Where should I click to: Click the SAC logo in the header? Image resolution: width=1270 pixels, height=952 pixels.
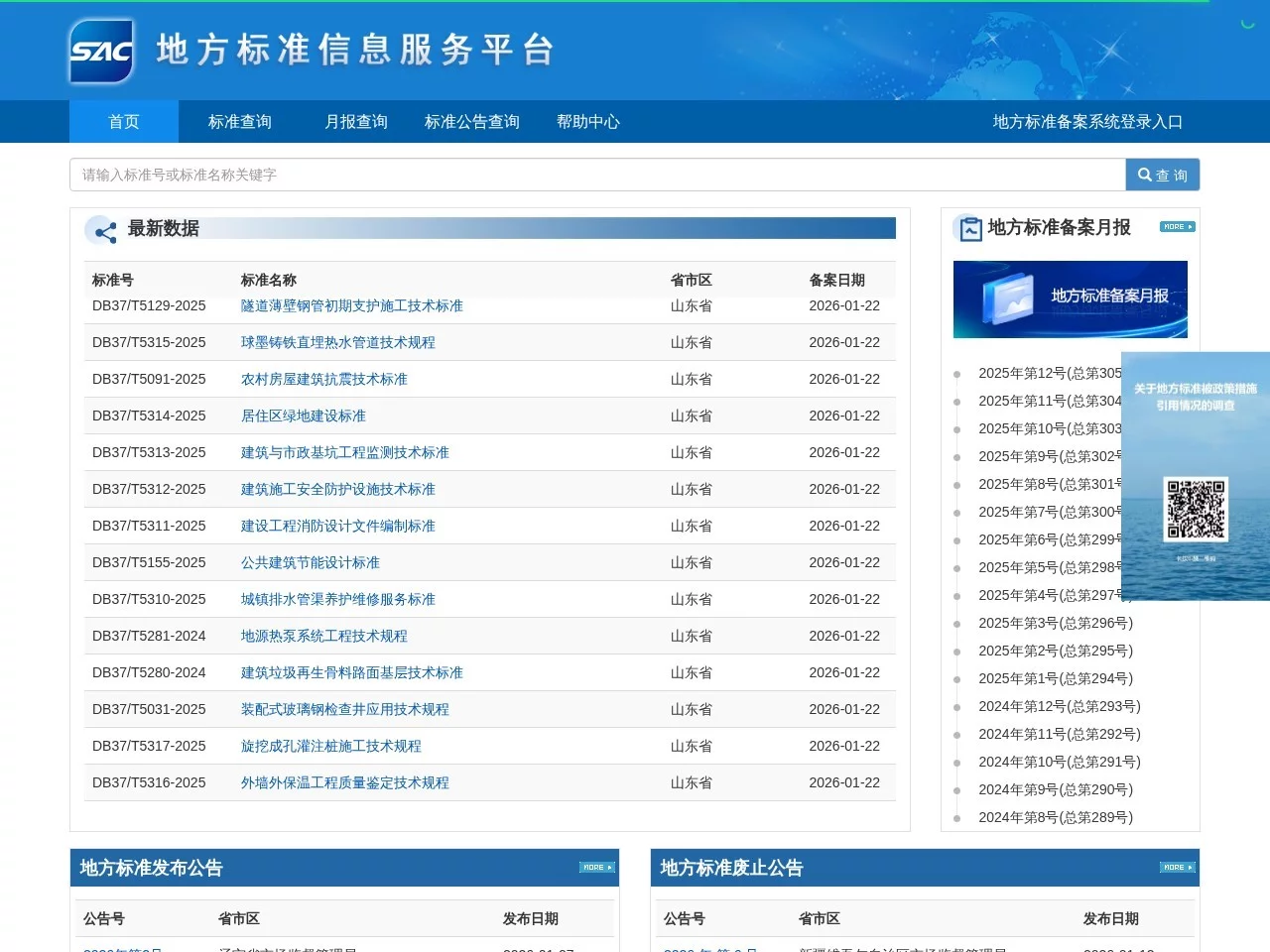pyautogui.click(x=100, y=52)
